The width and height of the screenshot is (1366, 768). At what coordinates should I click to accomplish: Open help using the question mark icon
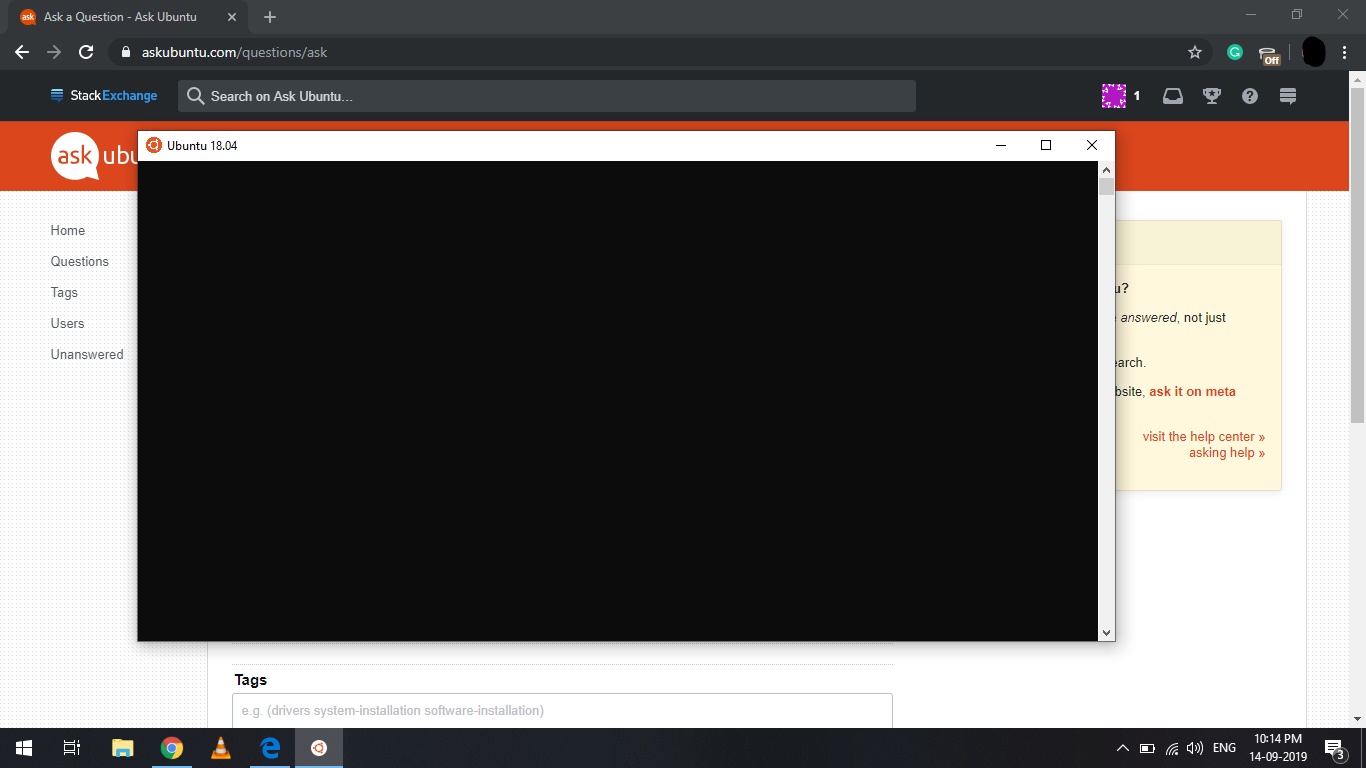1249,96
